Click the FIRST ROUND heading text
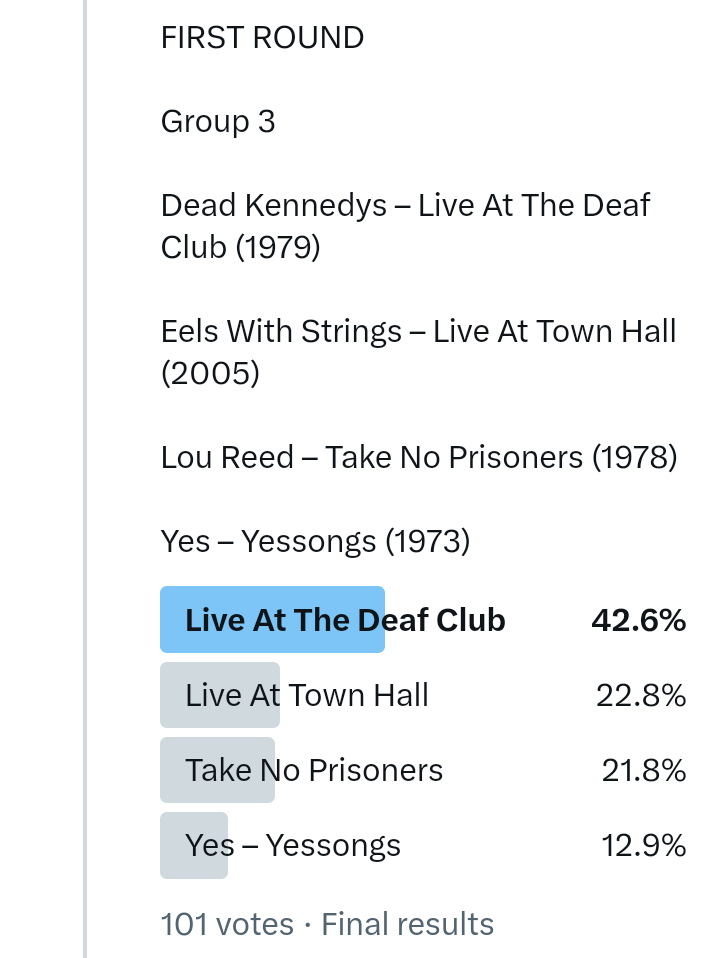 click(x=262, y=38)
